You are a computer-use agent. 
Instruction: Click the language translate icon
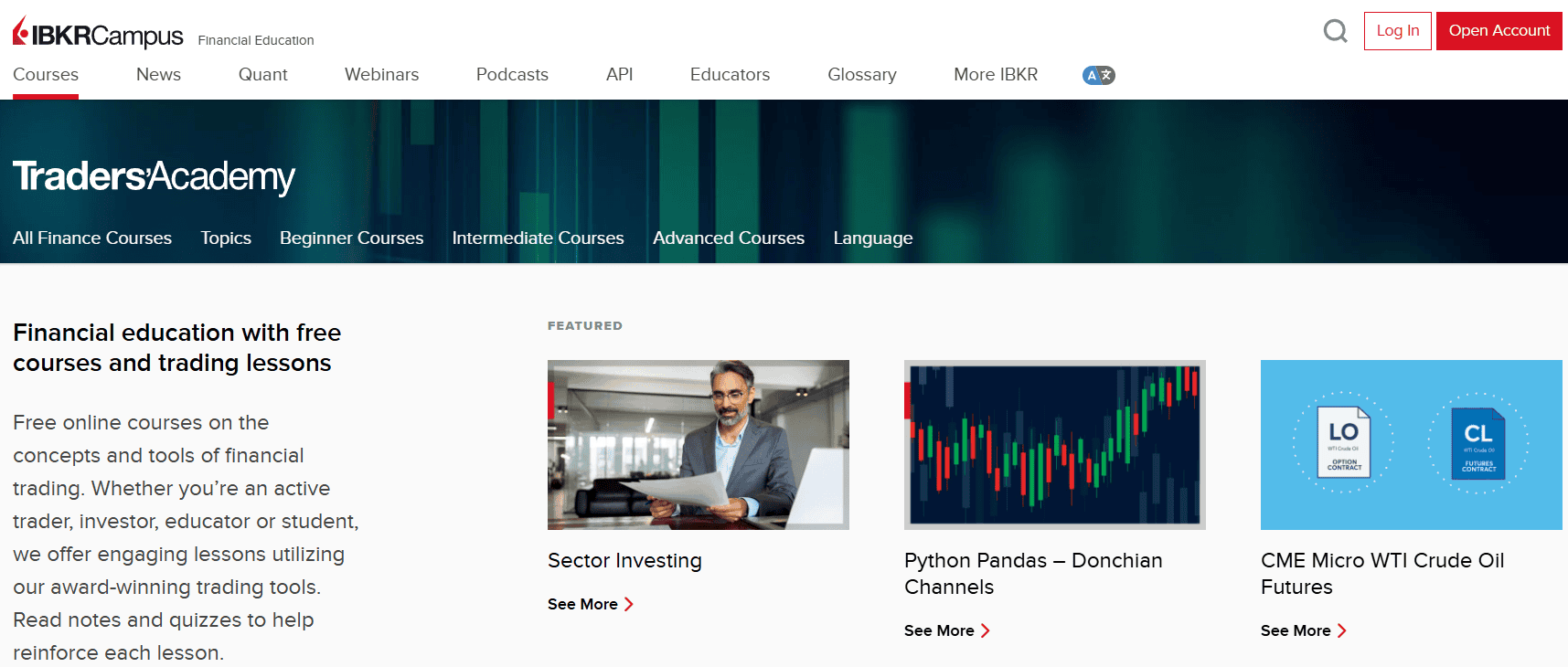[1098, 75]
